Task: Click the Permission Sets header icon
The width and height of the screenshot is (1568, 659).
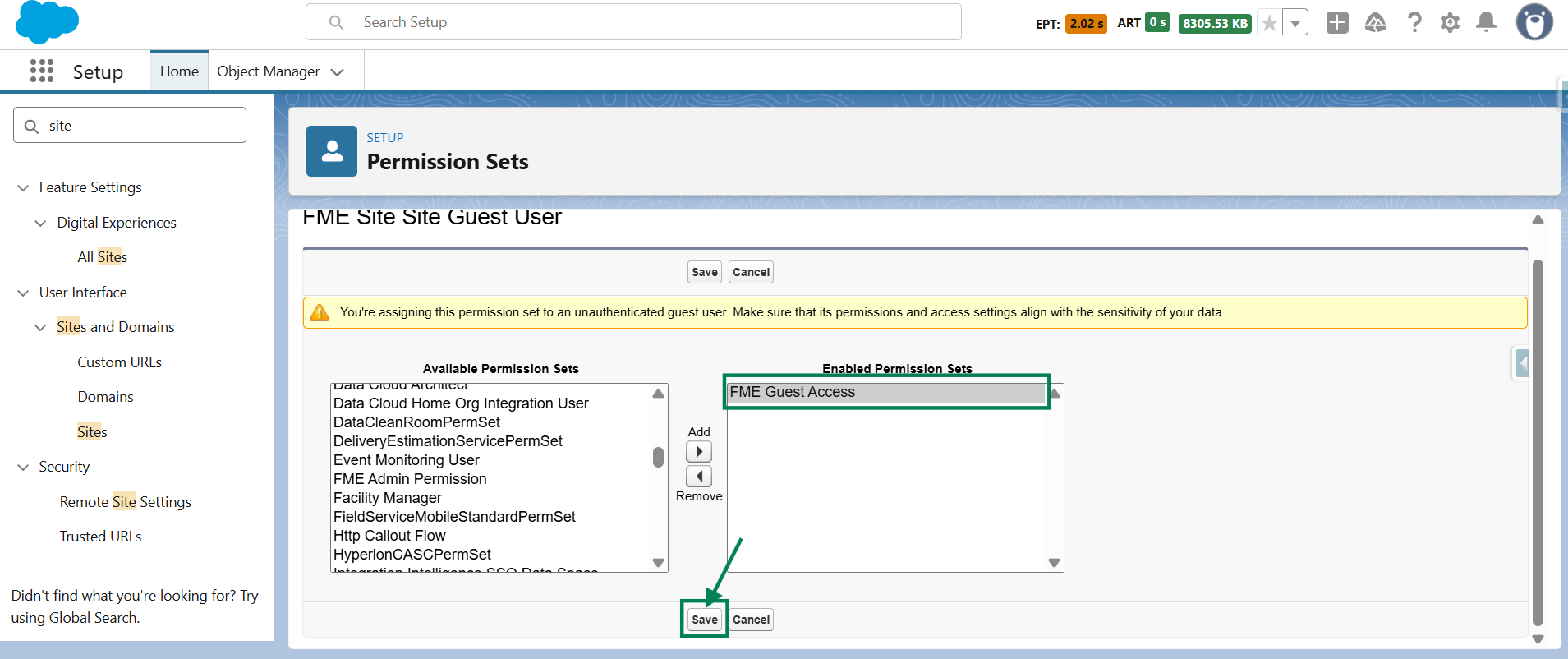Action: pos(332,151)
